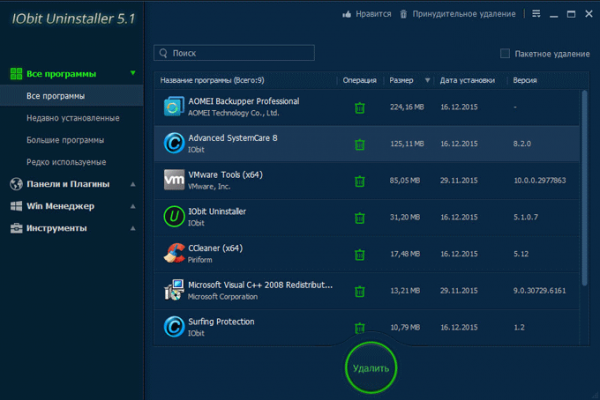
Task: Click size value 85,05 MB
Action: click(x=405, y=180)
